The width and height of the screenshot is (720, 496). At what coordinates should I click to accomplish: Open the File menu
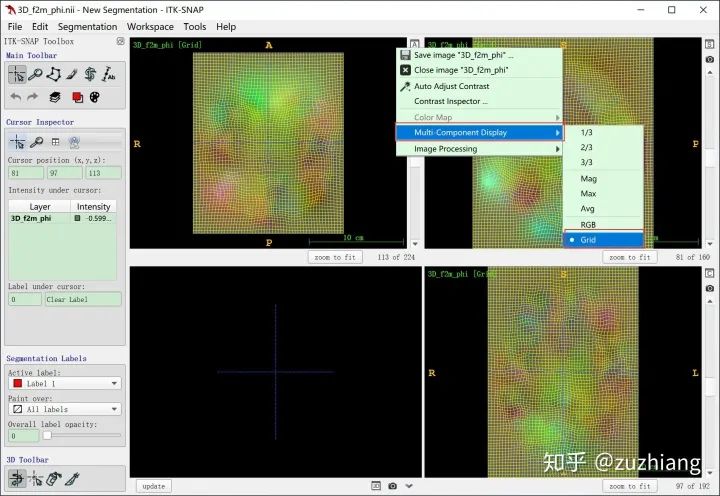(15, 27)
